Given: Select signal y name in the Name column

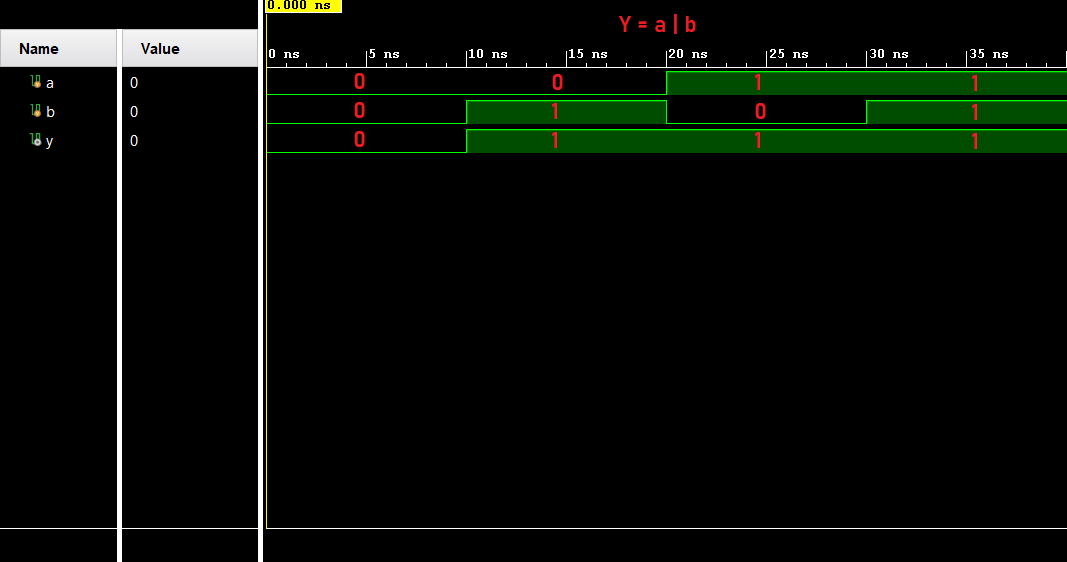Looking at the screenshot, I should (50, 141).
